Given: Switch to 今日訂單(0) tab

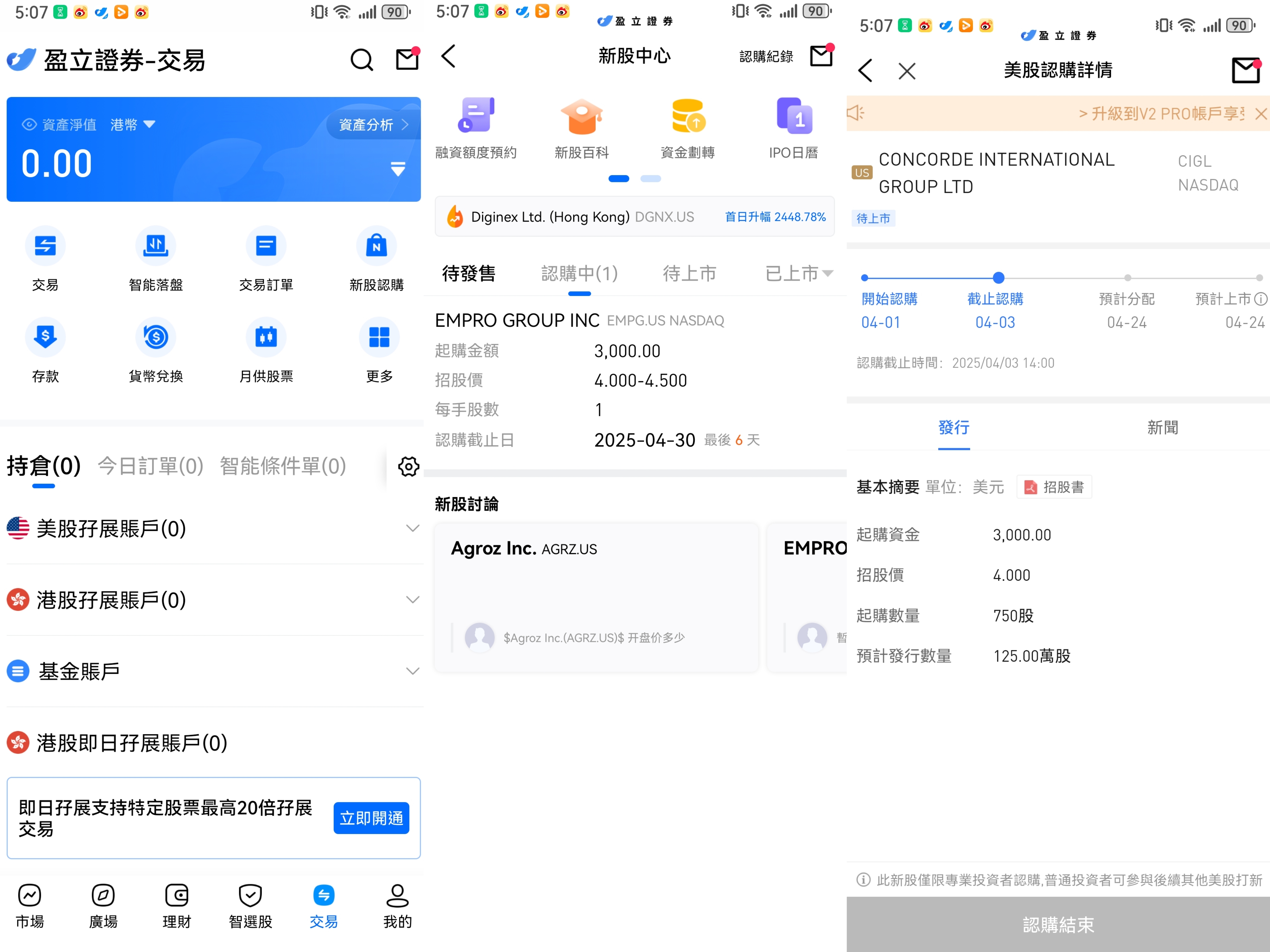Looking at the screenshot, I should tap(150, 466).
